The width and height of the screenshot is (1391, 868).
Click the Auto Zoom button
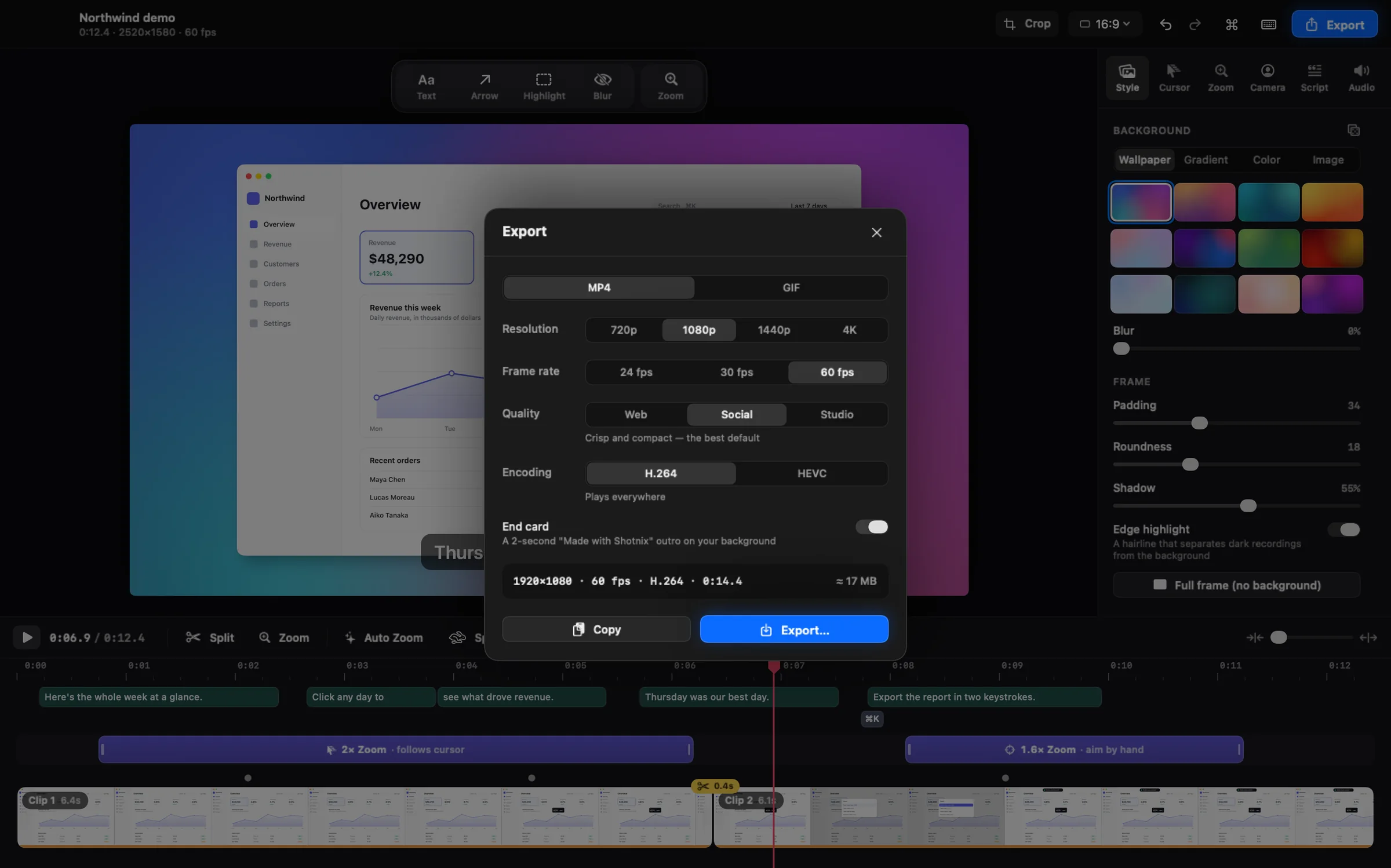384,637
